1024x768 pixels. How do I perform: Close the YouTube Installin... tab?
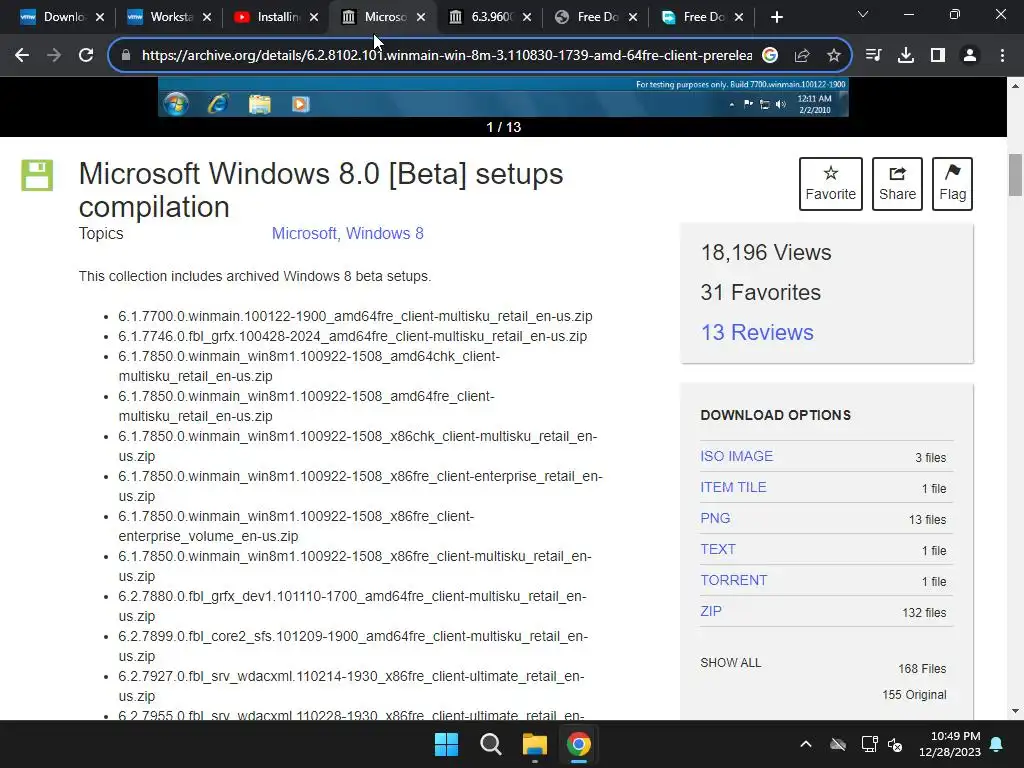(314, 17)
